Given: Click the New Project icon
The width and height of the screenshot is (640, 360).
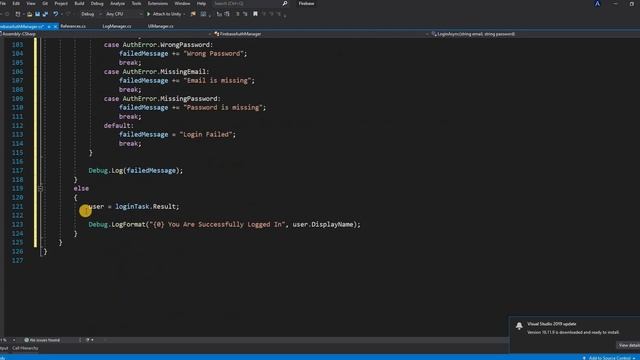Looking at the screenshot, I should (18, 14).
